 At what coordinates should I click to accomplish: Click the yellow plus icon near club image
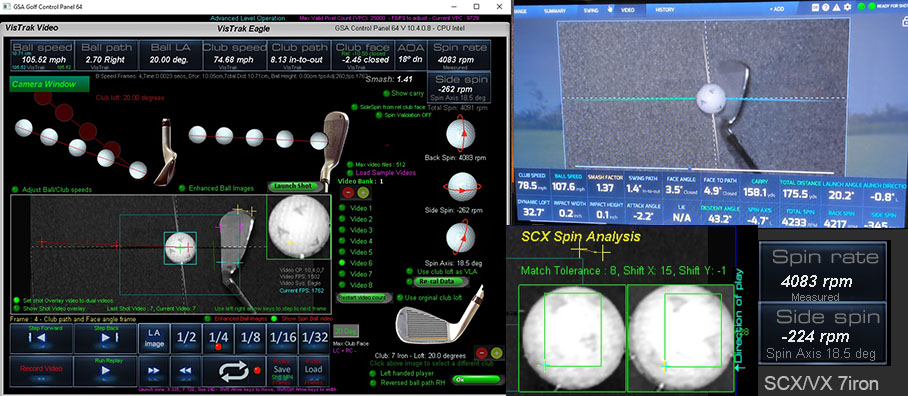click(496, 353)
